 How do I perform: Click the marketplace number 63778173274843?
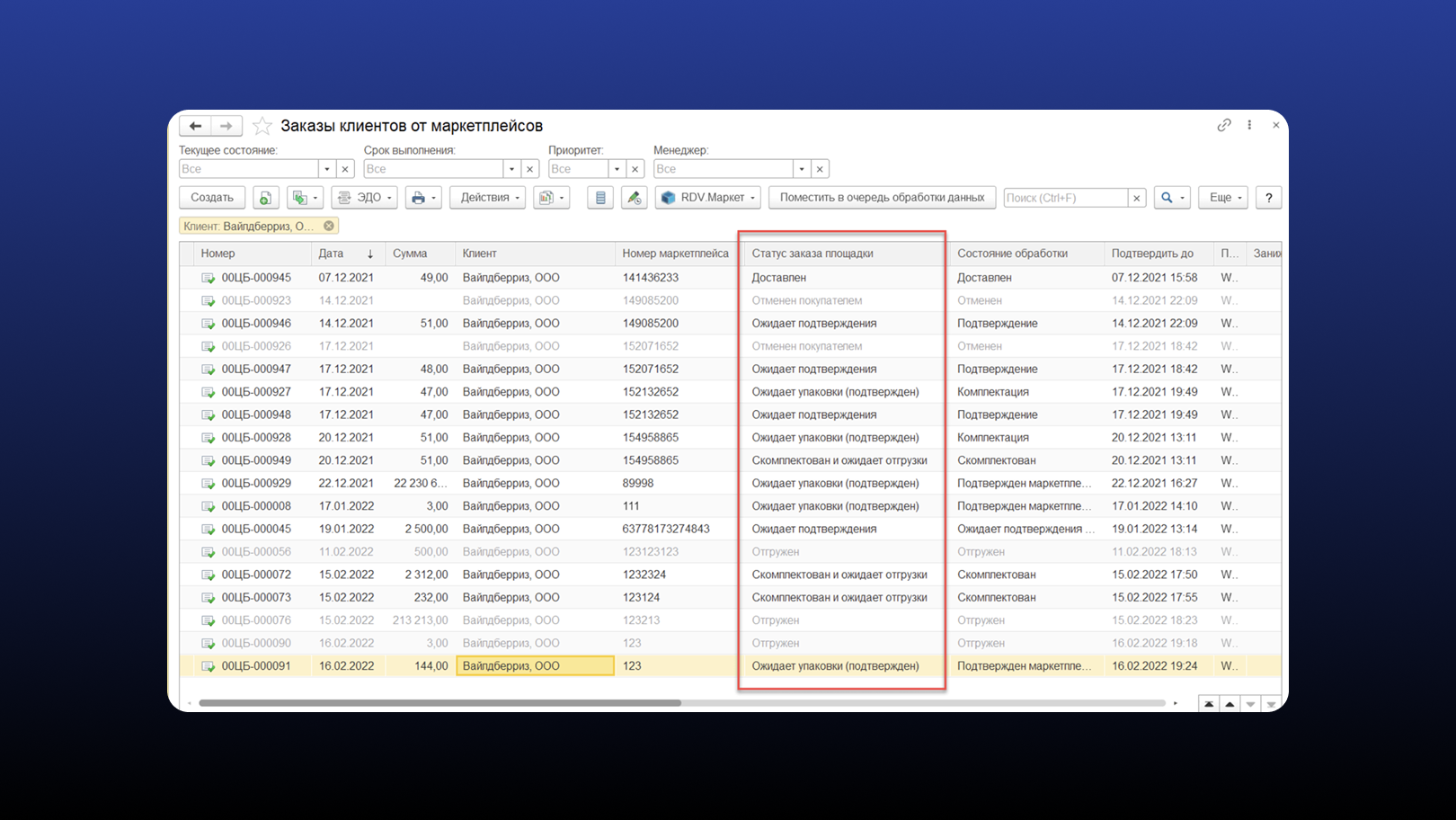666,529
